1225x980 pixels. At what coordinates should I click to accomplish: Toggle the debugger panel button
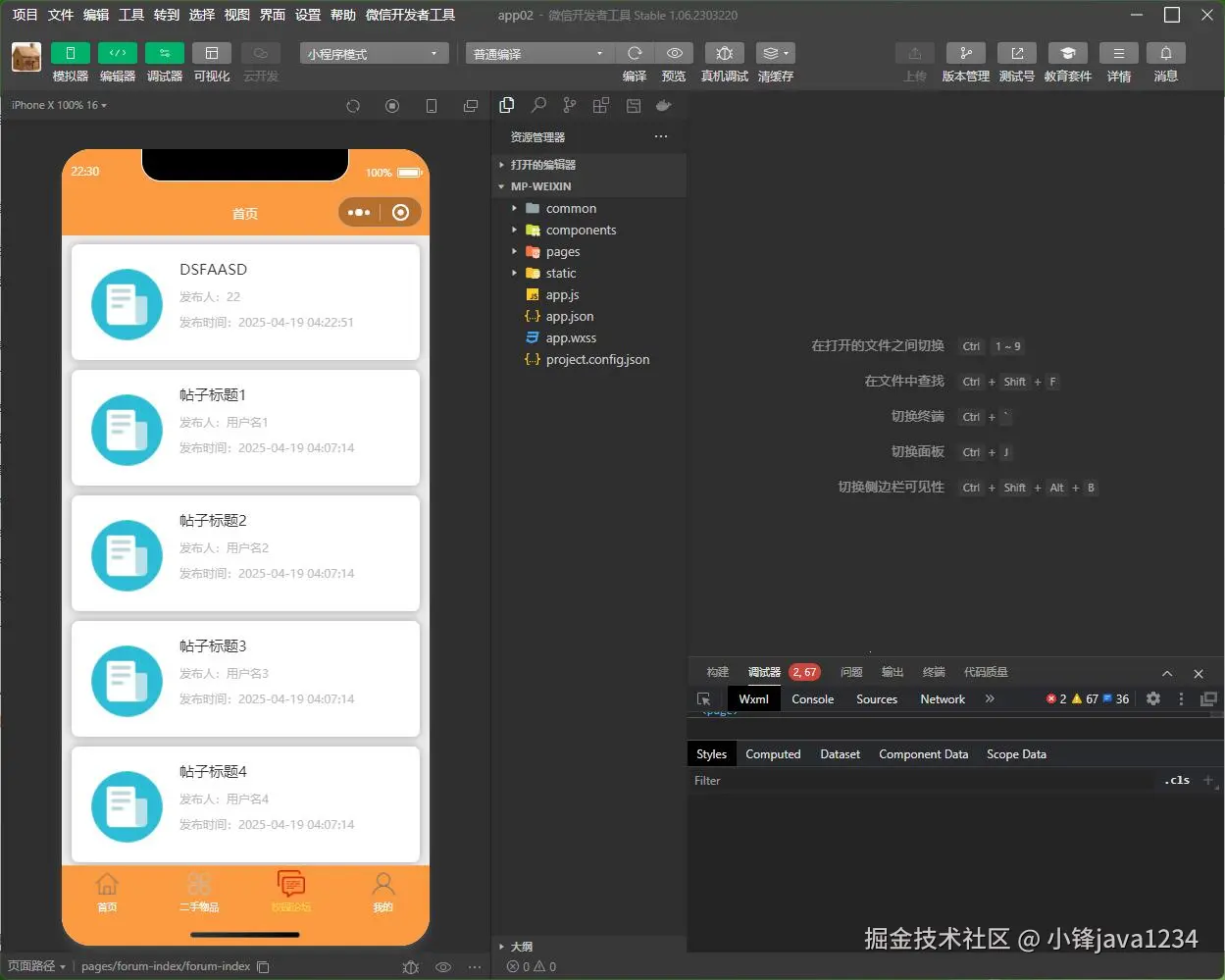164,53
